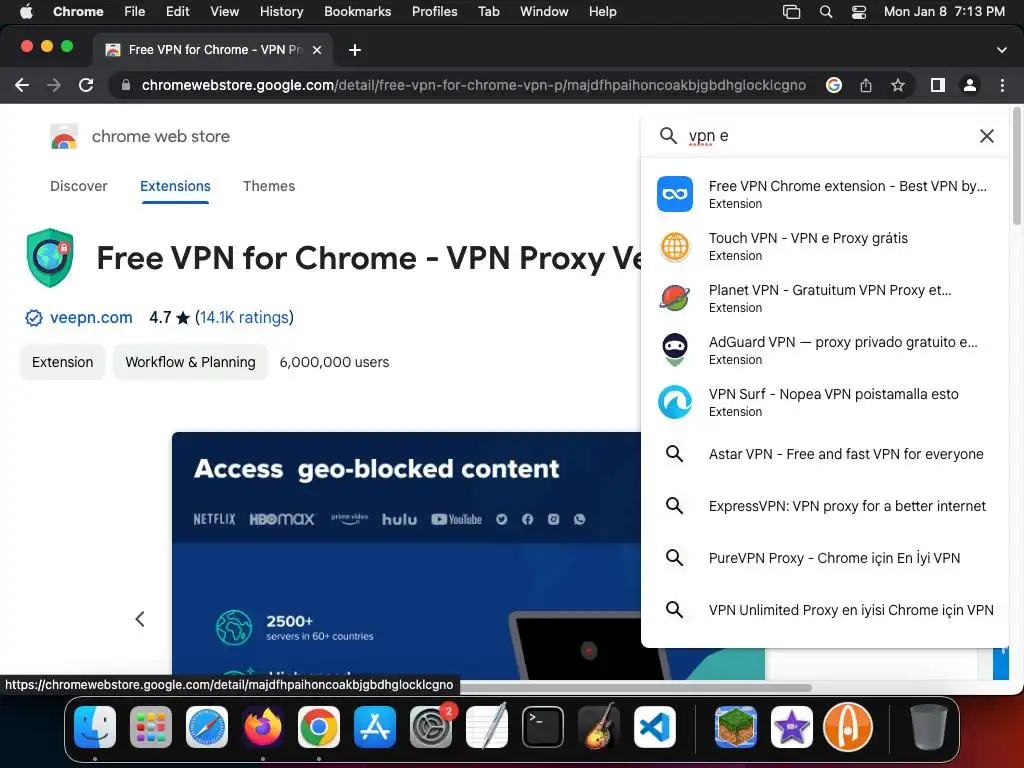Open the Profiles menu
This screenshot has height=768, width=1024.
tap(434, 12)
